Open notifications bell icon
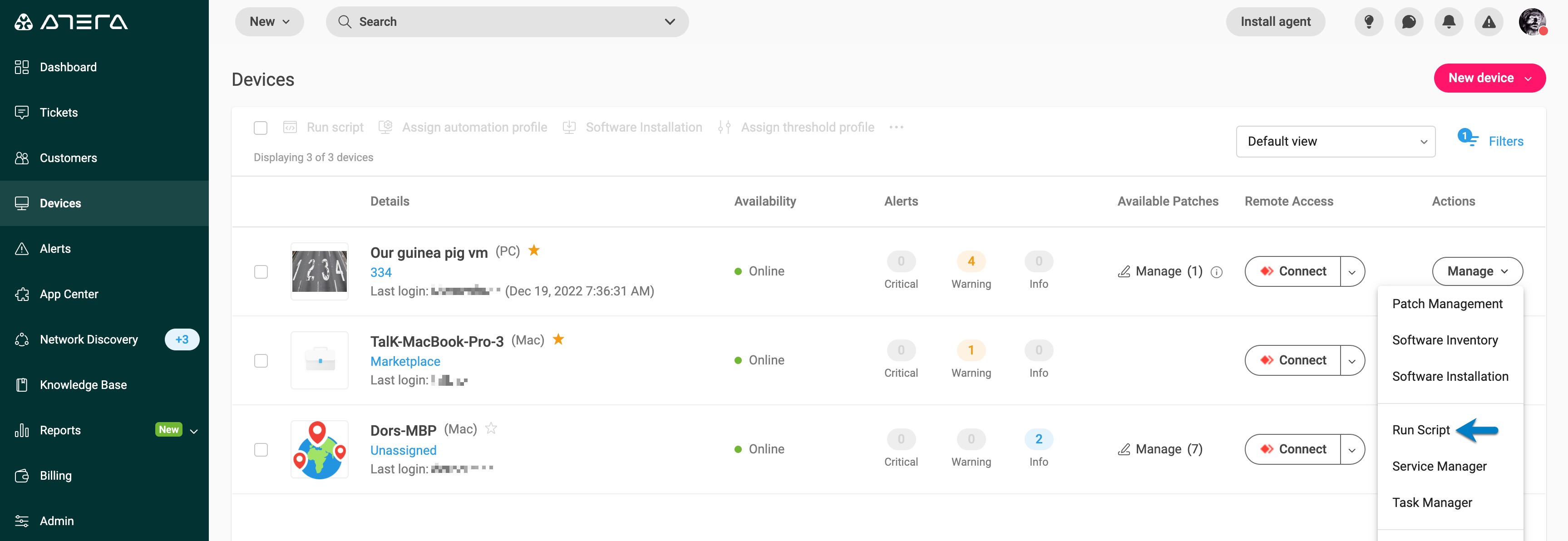Viewport: 1568px width, 541px height. (1449, 22)
